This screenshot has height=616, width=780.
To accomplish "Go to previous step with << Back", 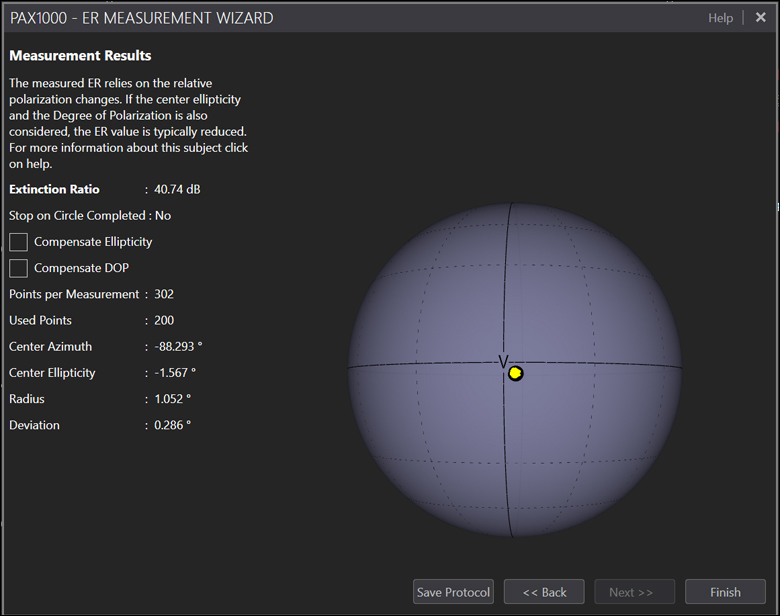I will [x=543, y=592].
